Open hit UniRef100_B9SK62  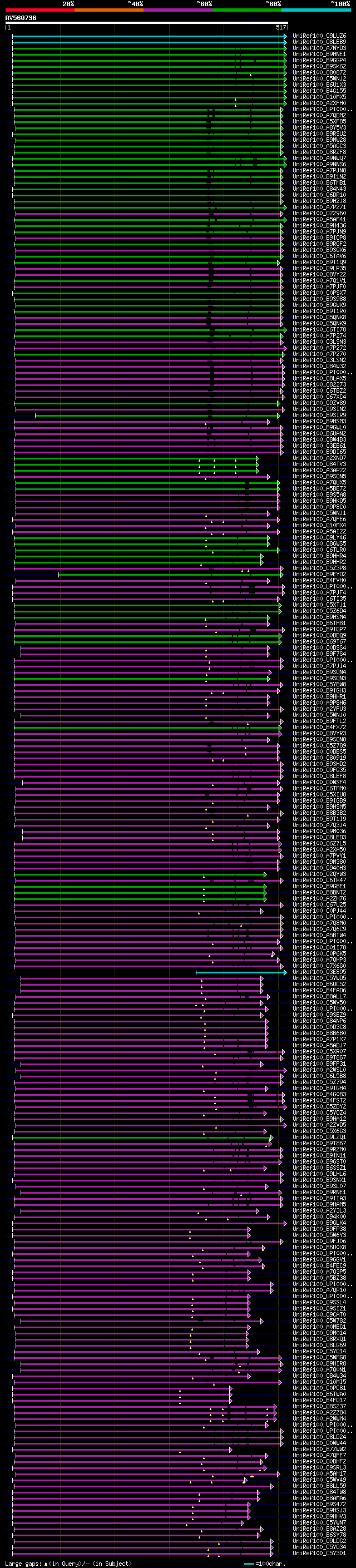coord(319,66)
